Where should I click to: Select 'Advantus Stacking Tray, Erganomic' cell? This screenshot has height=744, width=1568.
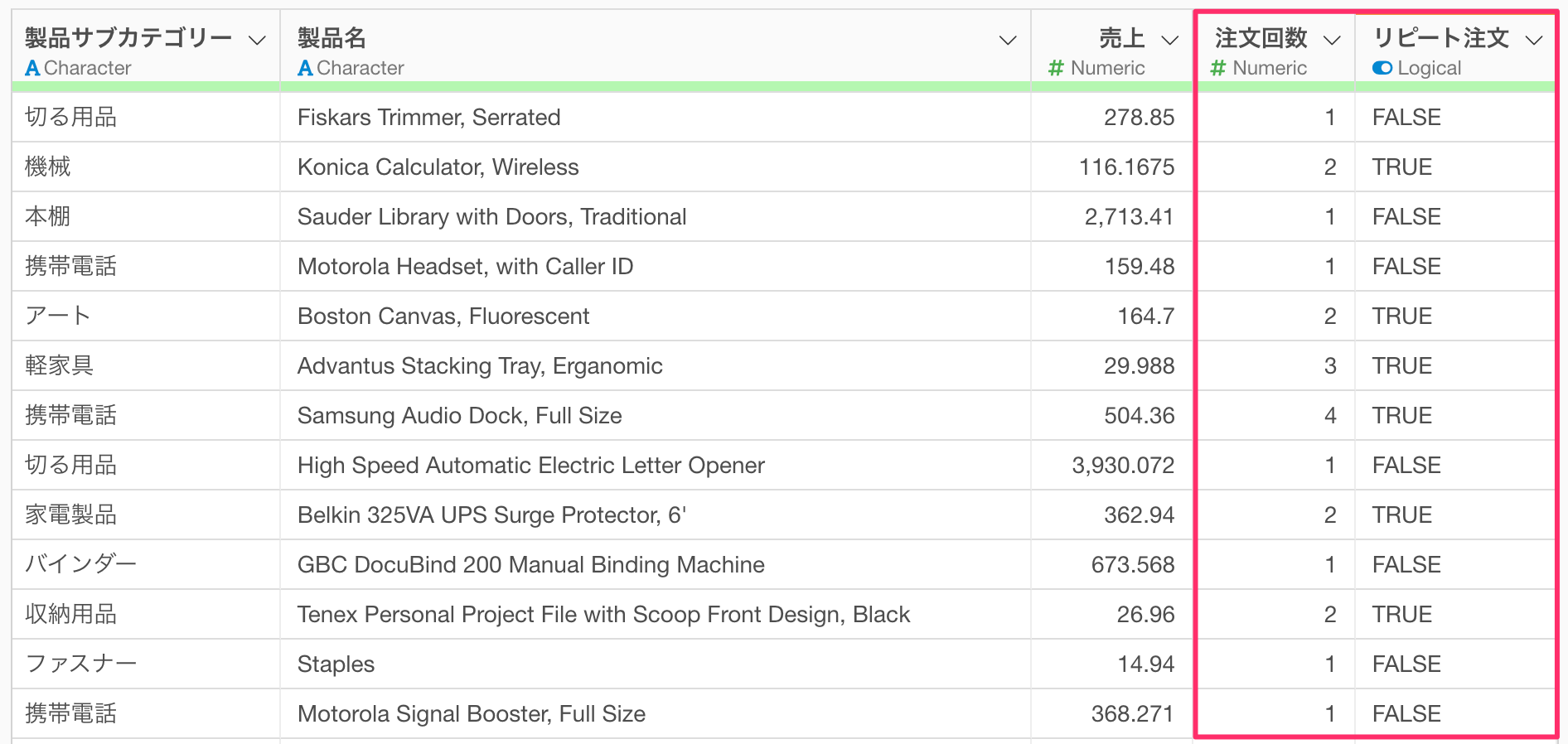click(656, 366)
